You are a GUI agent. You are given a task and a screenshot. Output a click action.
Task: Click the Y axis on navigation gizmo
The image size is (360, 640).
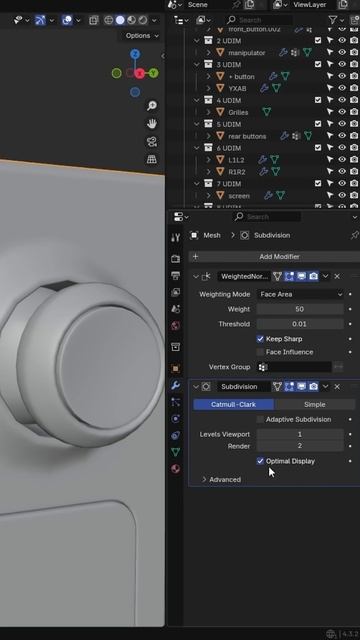click(x=153, y=73)
